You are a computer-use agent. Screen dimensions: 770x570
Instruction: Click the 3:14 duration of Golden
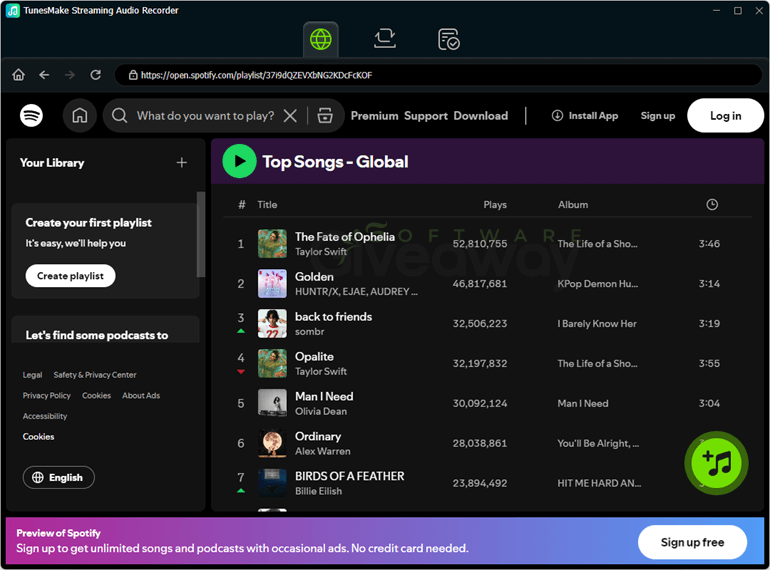pos(709,284)
